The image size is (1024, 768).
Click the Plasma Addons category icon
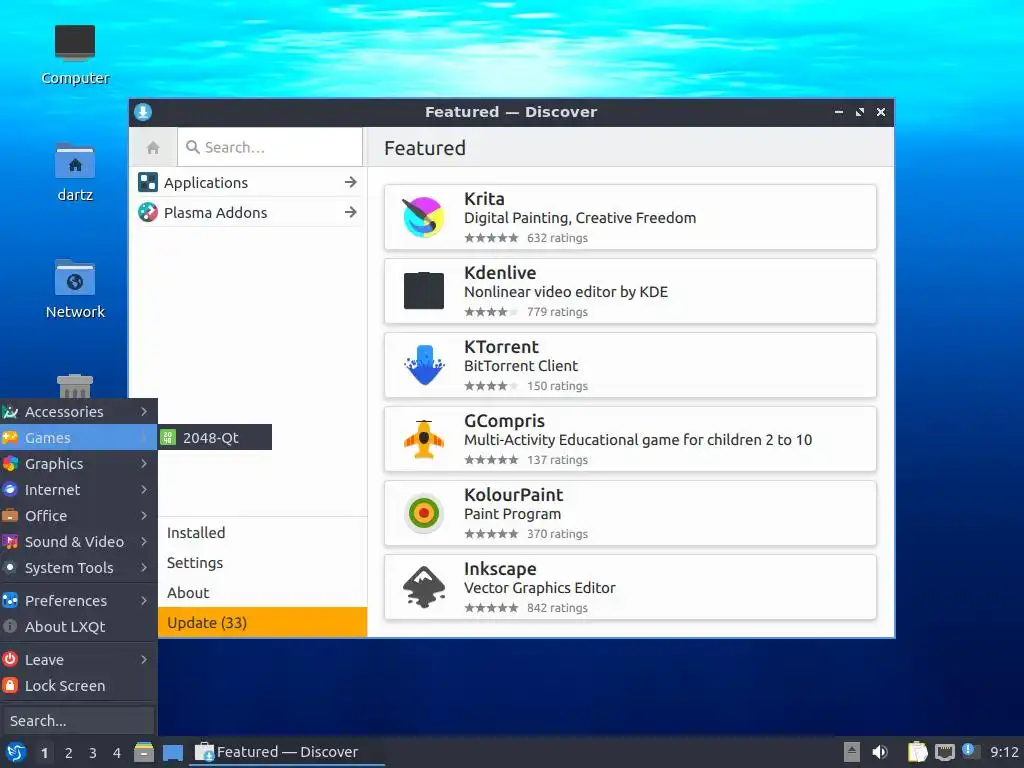point(148,212)
